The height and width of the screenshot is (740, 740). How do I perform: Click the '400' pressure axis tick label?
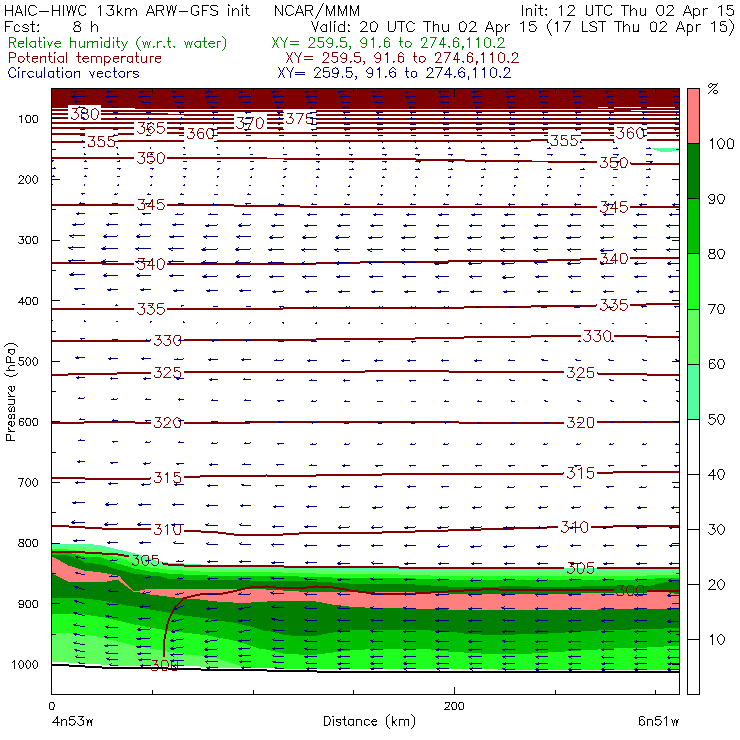pyautogui.click(x=28, y=301)
